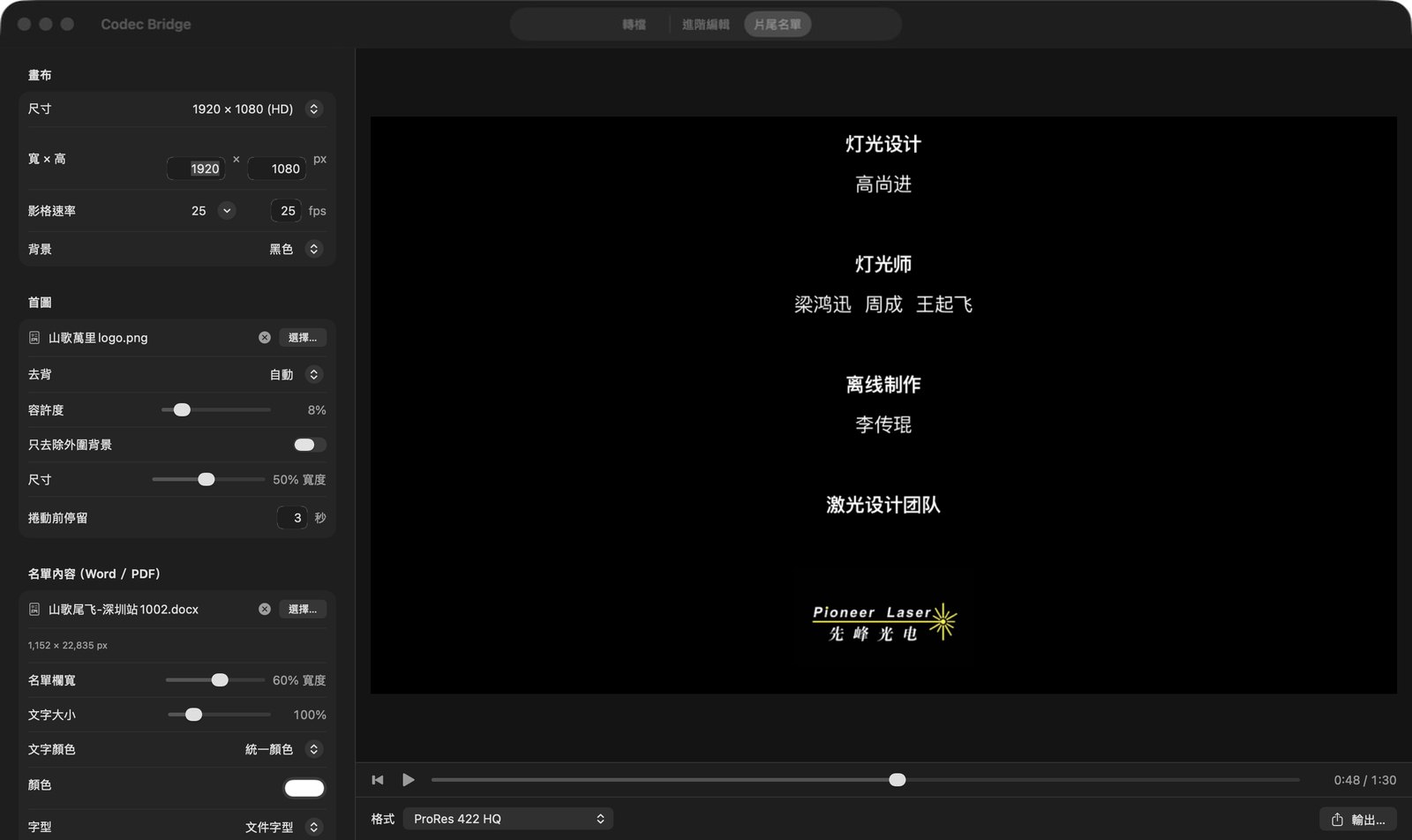Click the height field showing 1080

pos(277,169)
